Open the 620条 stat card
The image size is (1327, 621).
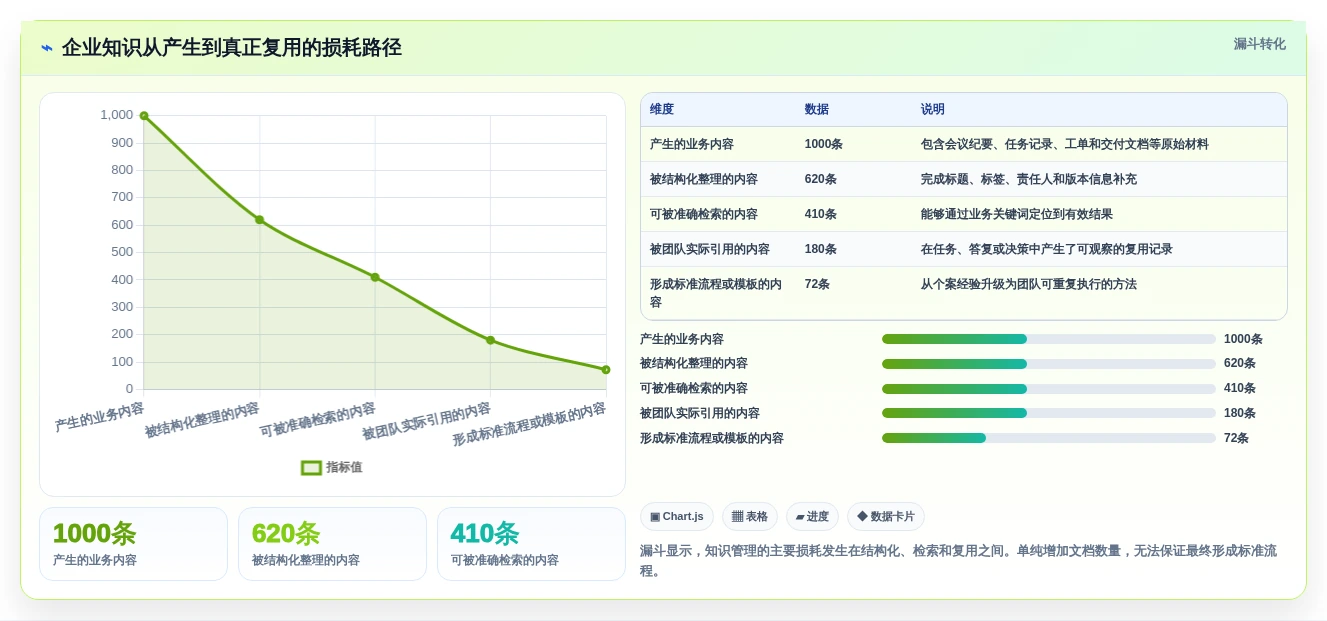click(x=332, y=544)
